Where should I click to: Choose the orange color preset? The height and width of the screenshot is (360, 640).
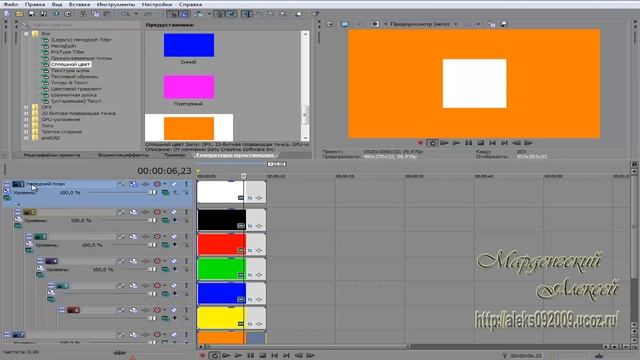(189, 128)
